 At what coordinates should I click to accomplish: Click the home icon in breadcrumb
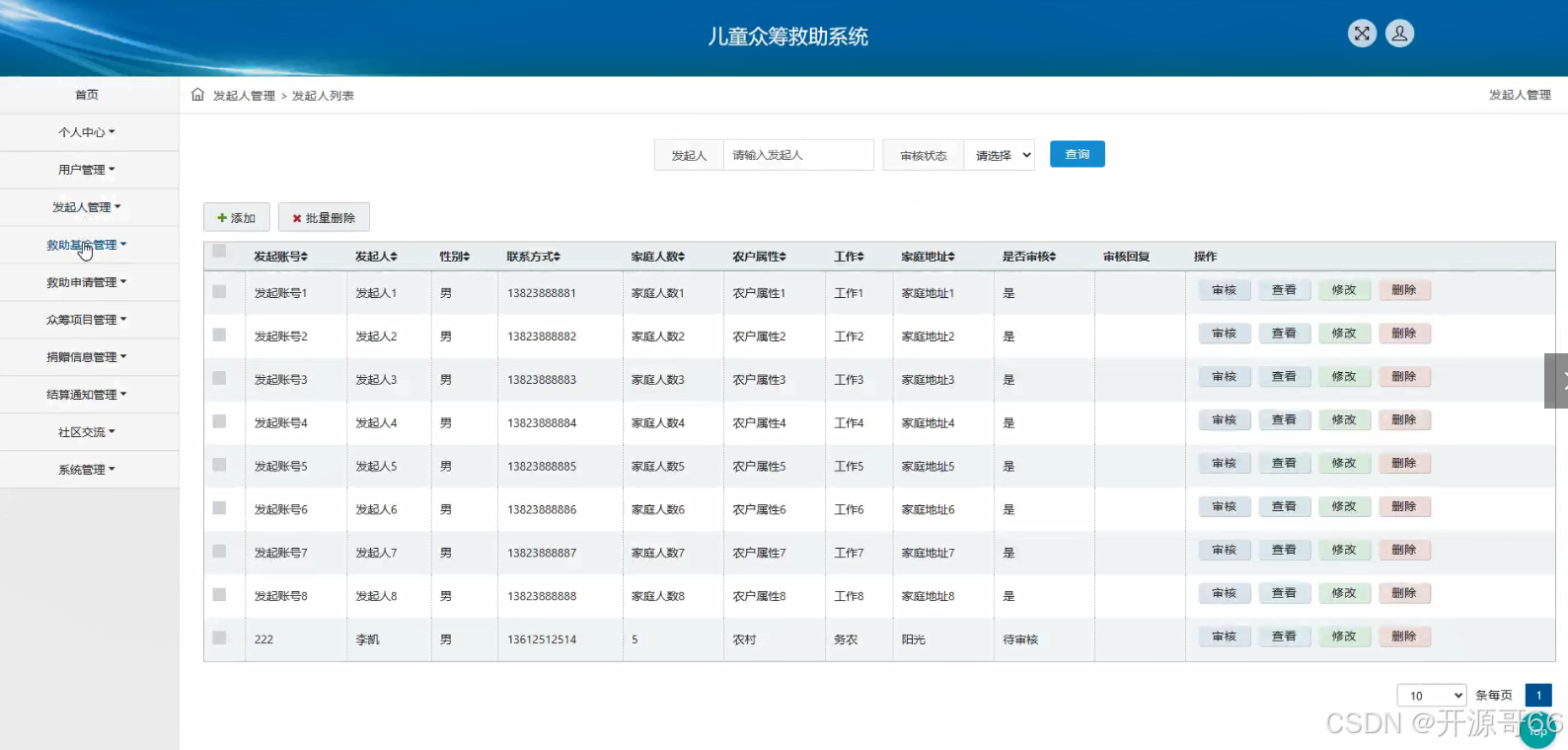[x=197, y=95]
